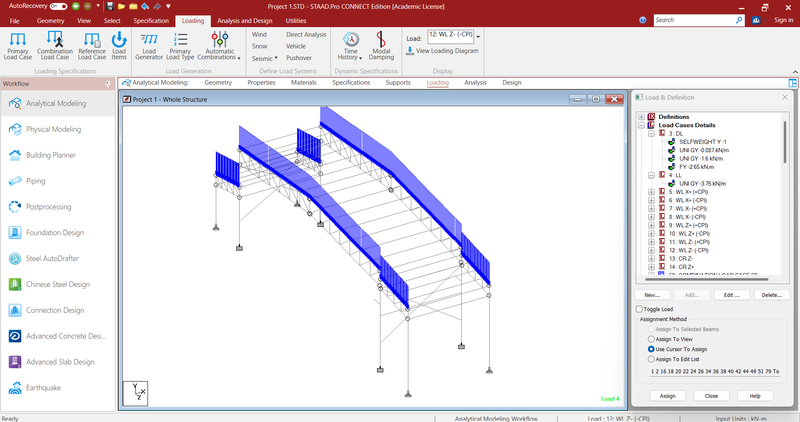Open the Specification ribbon tab

[151, 21]
